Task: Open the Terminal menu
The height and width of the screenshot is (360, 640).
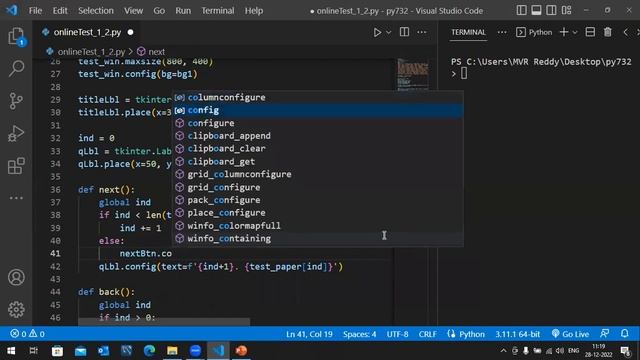Action: pos(218,11)
